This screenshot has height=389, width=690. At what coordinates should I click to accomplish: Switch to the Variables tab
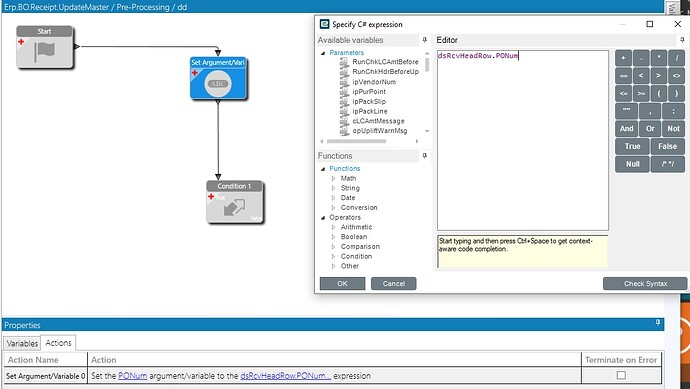click(x=22, y=343)
